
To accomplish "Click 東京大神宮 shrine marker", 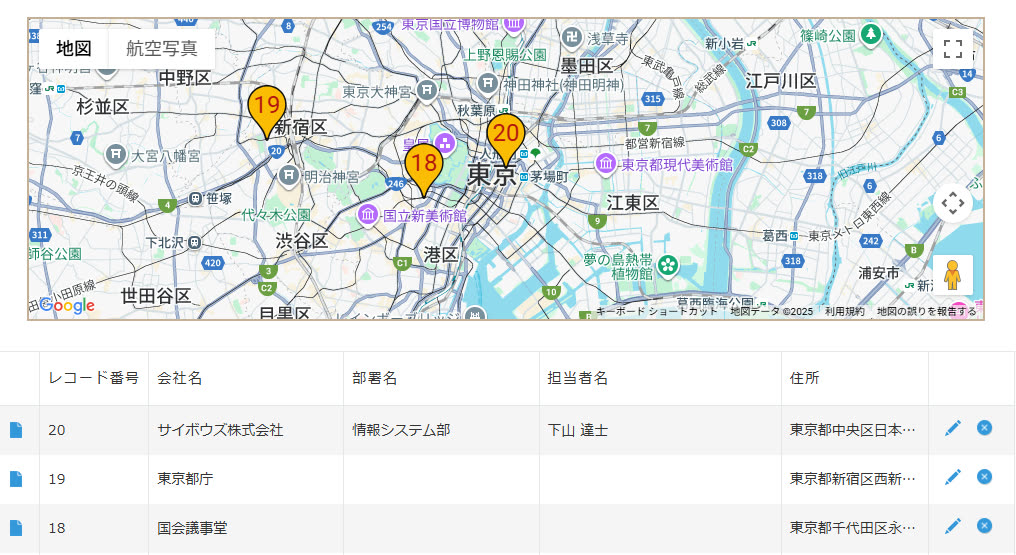I will point(426,90).
